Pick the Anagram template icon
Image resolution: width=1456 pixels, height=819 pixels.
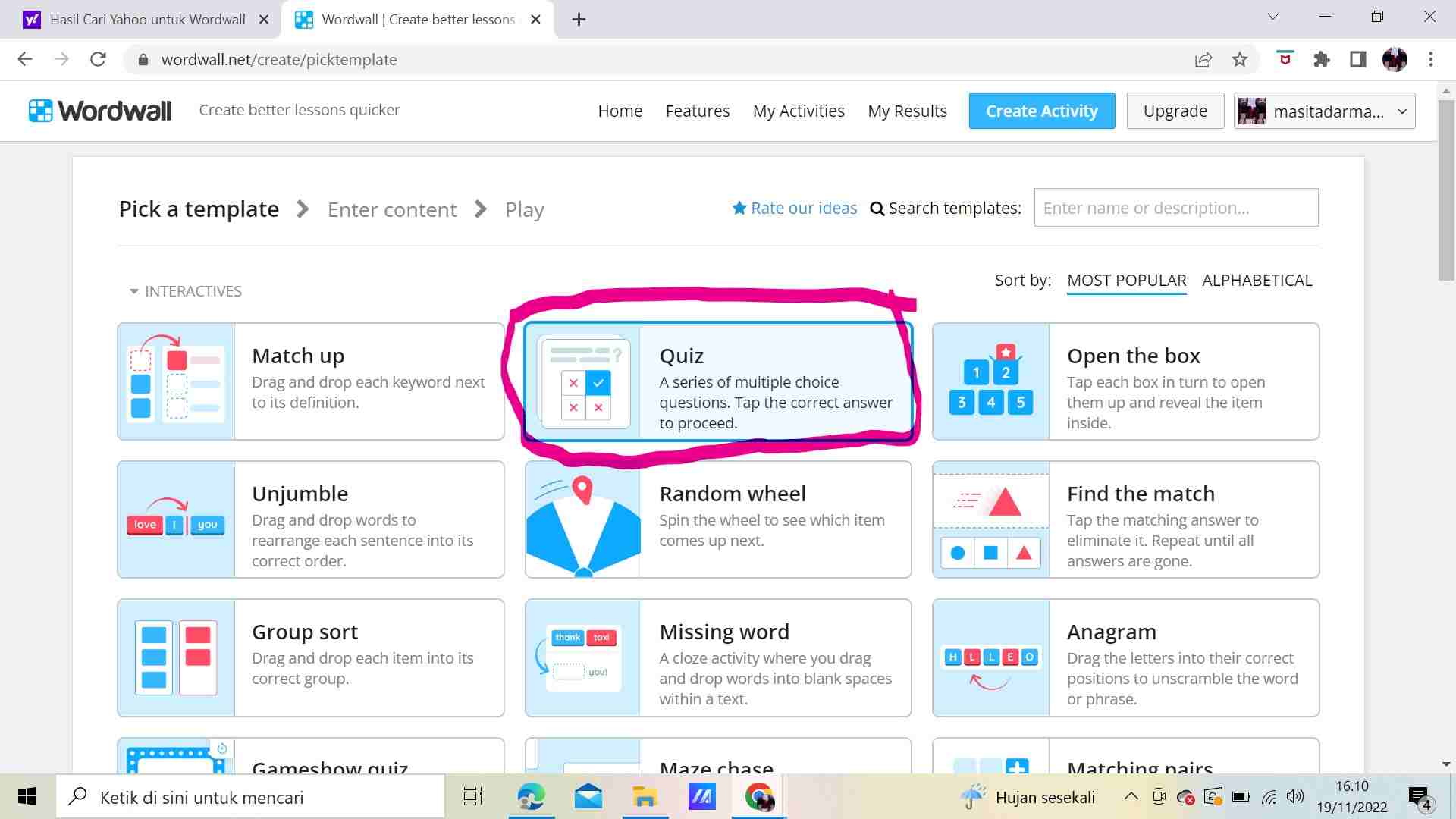[991, 657]
